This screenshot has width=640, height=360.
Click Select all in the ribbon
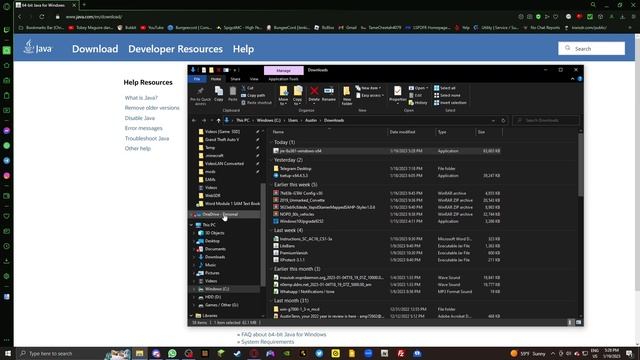click(x=445, y=88)
